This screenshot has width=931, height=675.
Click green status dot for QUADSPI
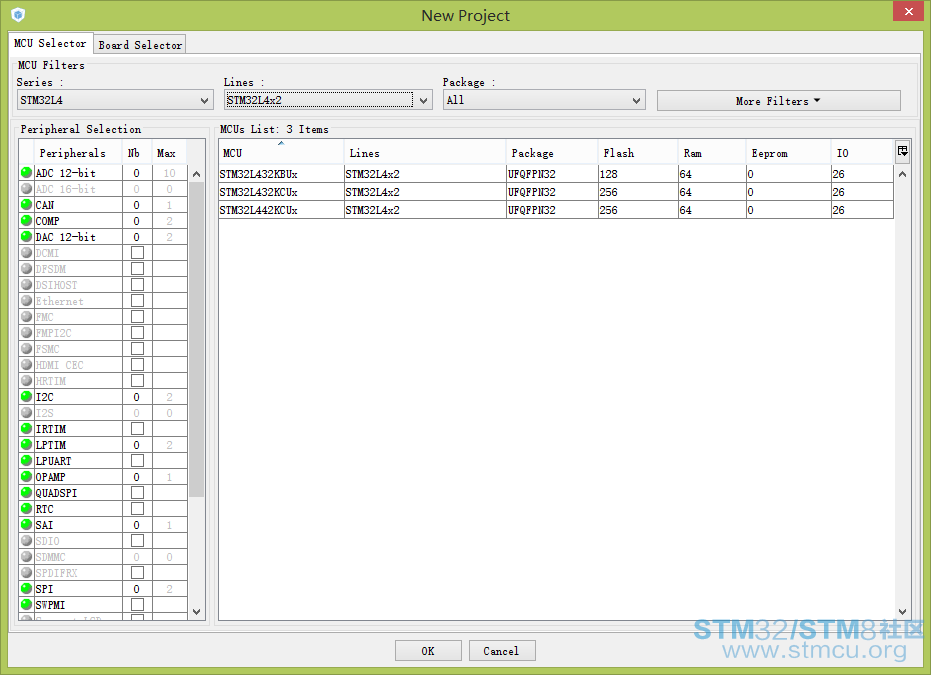pos(26,493)
